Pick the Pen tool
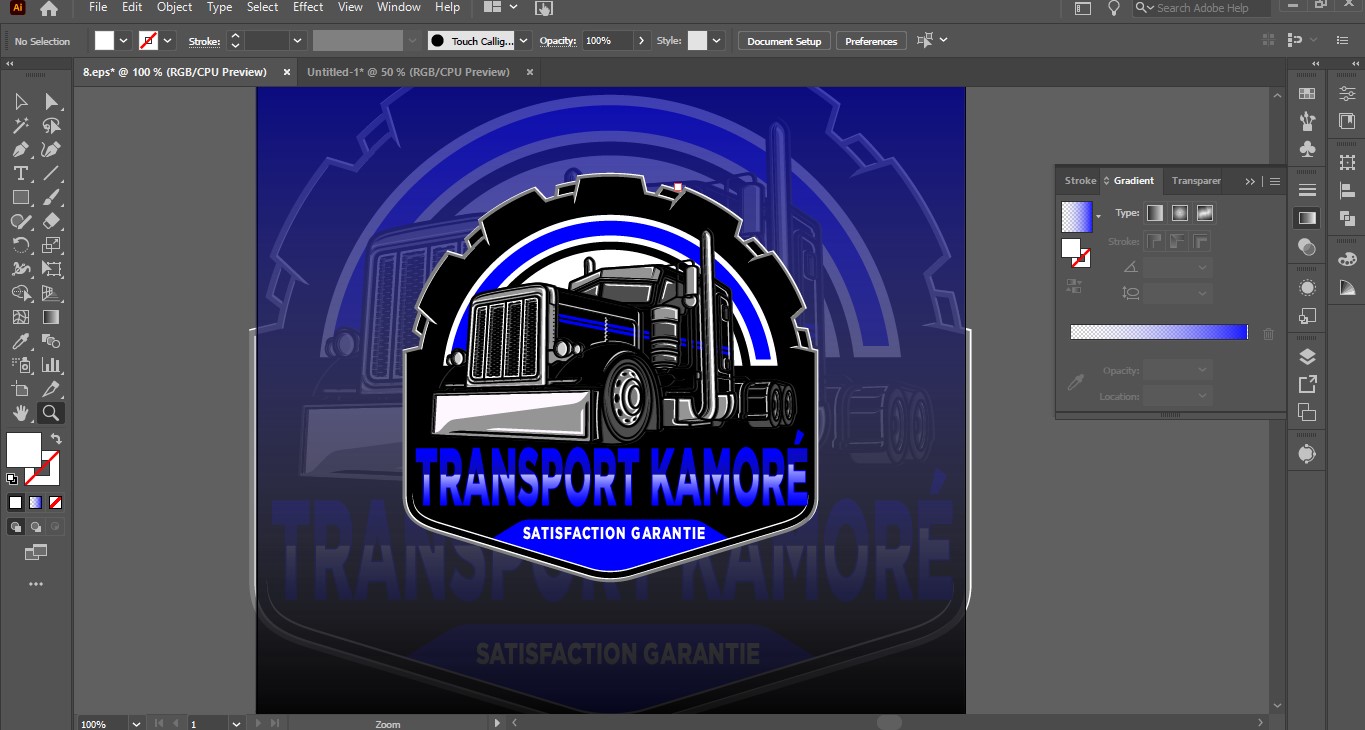This screenshot has height=730, width=1365. coord(20,150)
